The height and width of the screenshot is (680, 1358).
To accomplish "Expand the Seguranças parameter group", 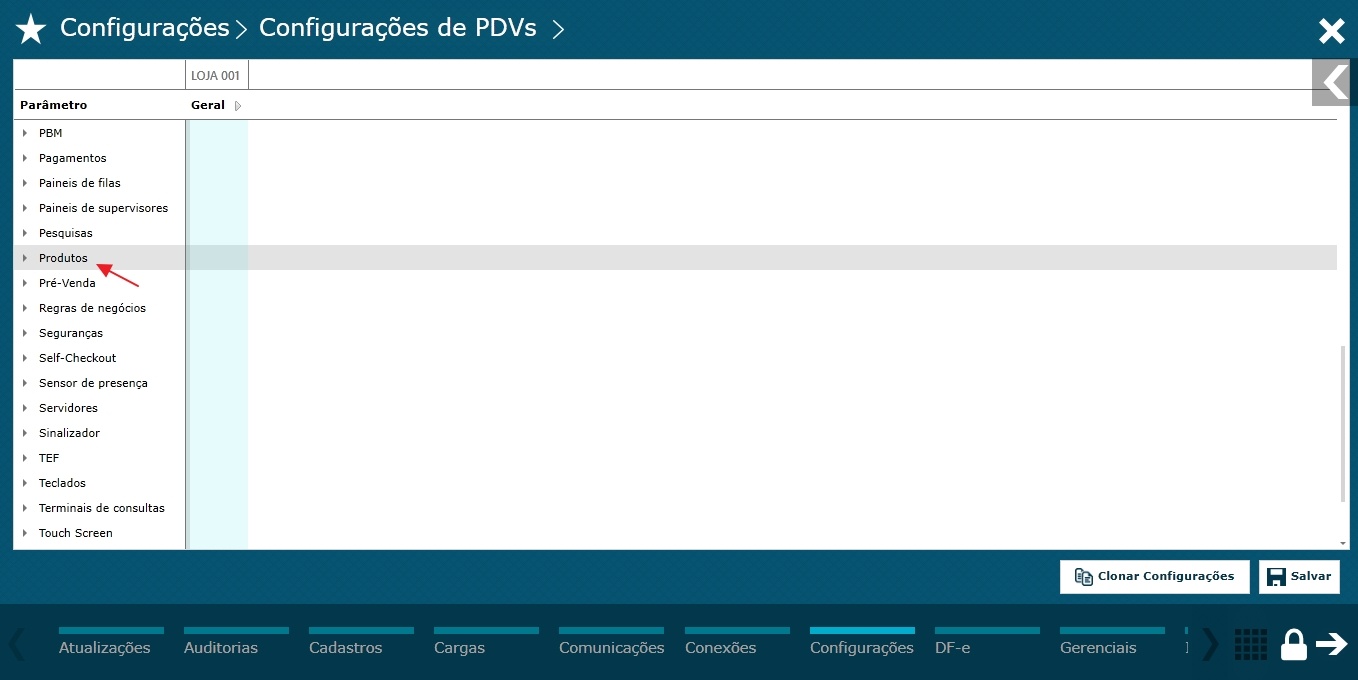I will click(x=25, y=333).
